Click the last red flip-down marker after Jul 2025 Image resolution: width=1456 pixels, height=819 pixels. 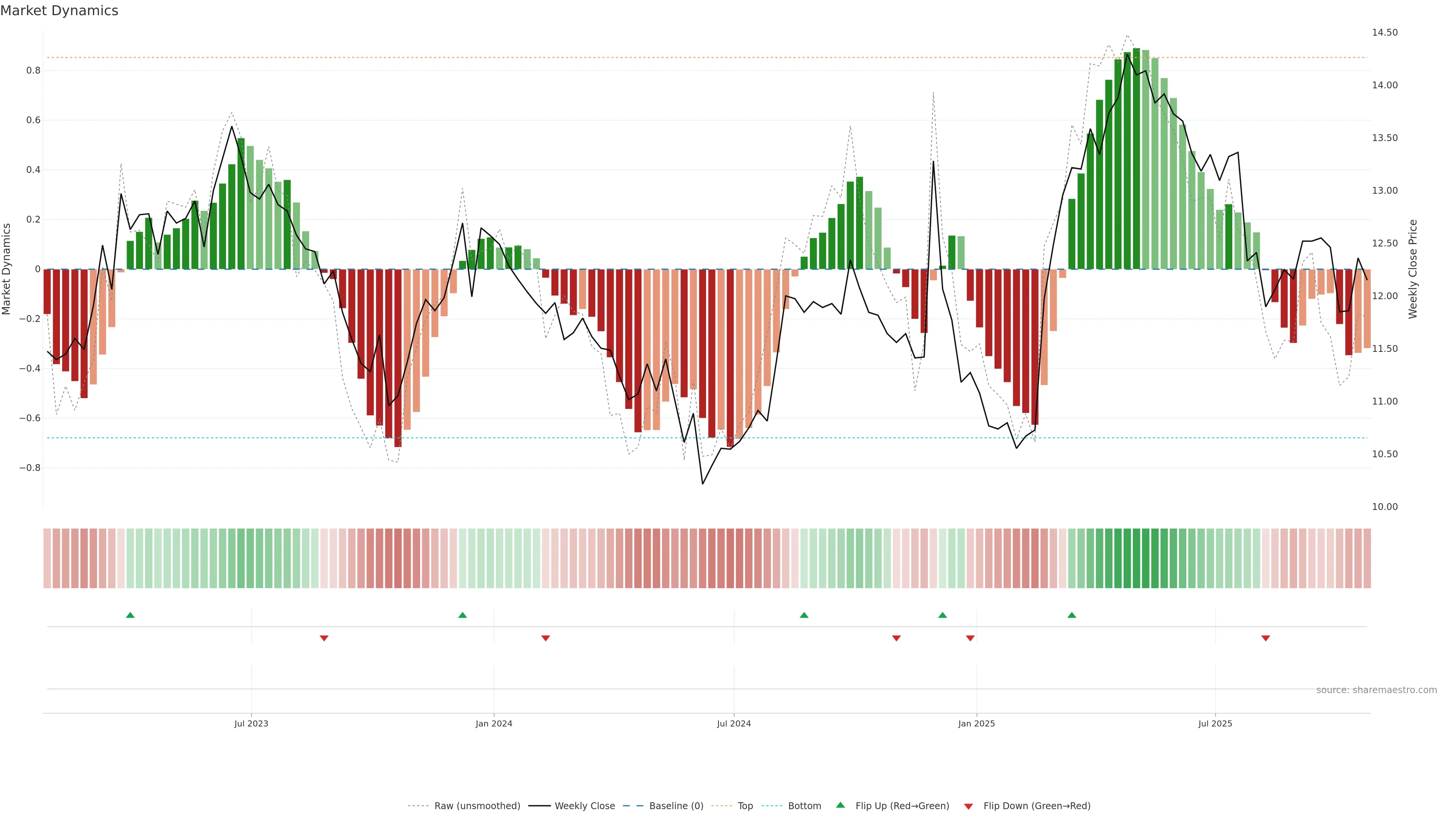[x=1266, y=638]
